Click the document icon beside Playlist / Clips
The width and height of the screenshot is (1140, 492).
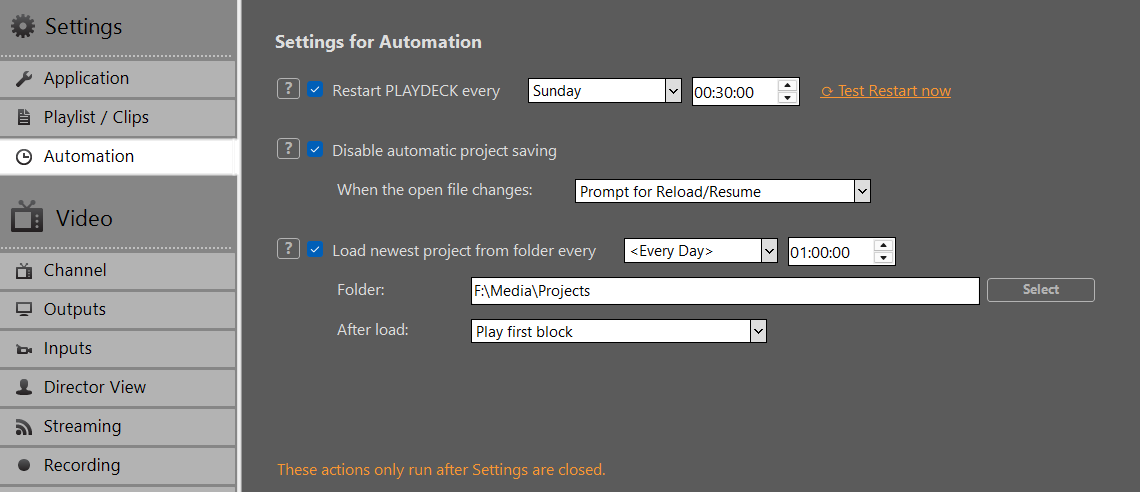[x=24, y=118]
